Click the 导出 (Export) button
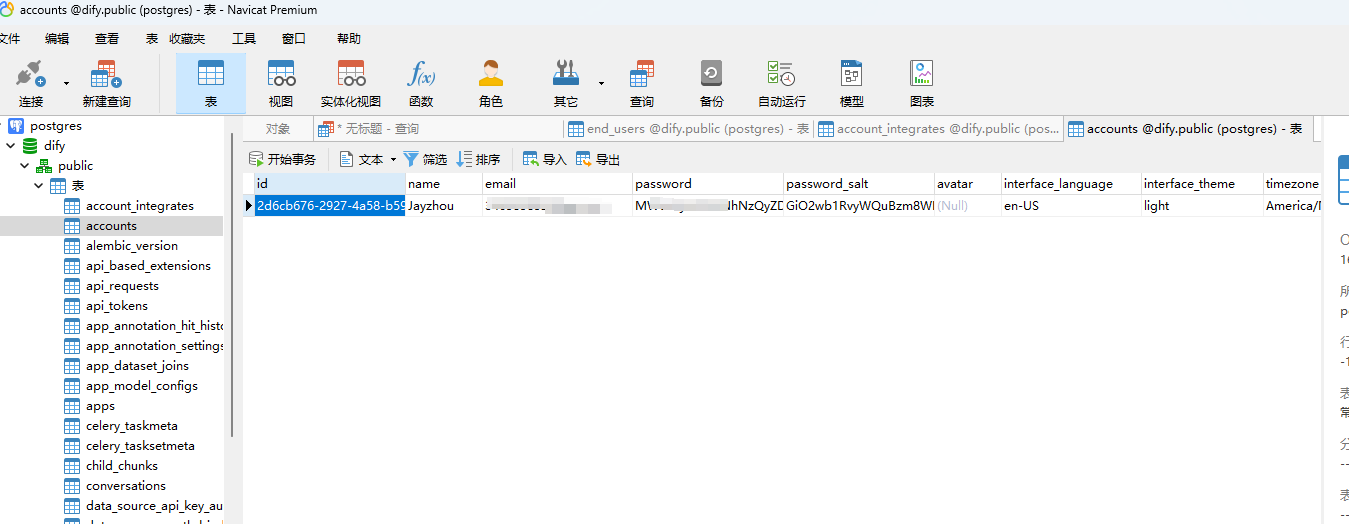 pyautogui.click(x=598, y=159)
